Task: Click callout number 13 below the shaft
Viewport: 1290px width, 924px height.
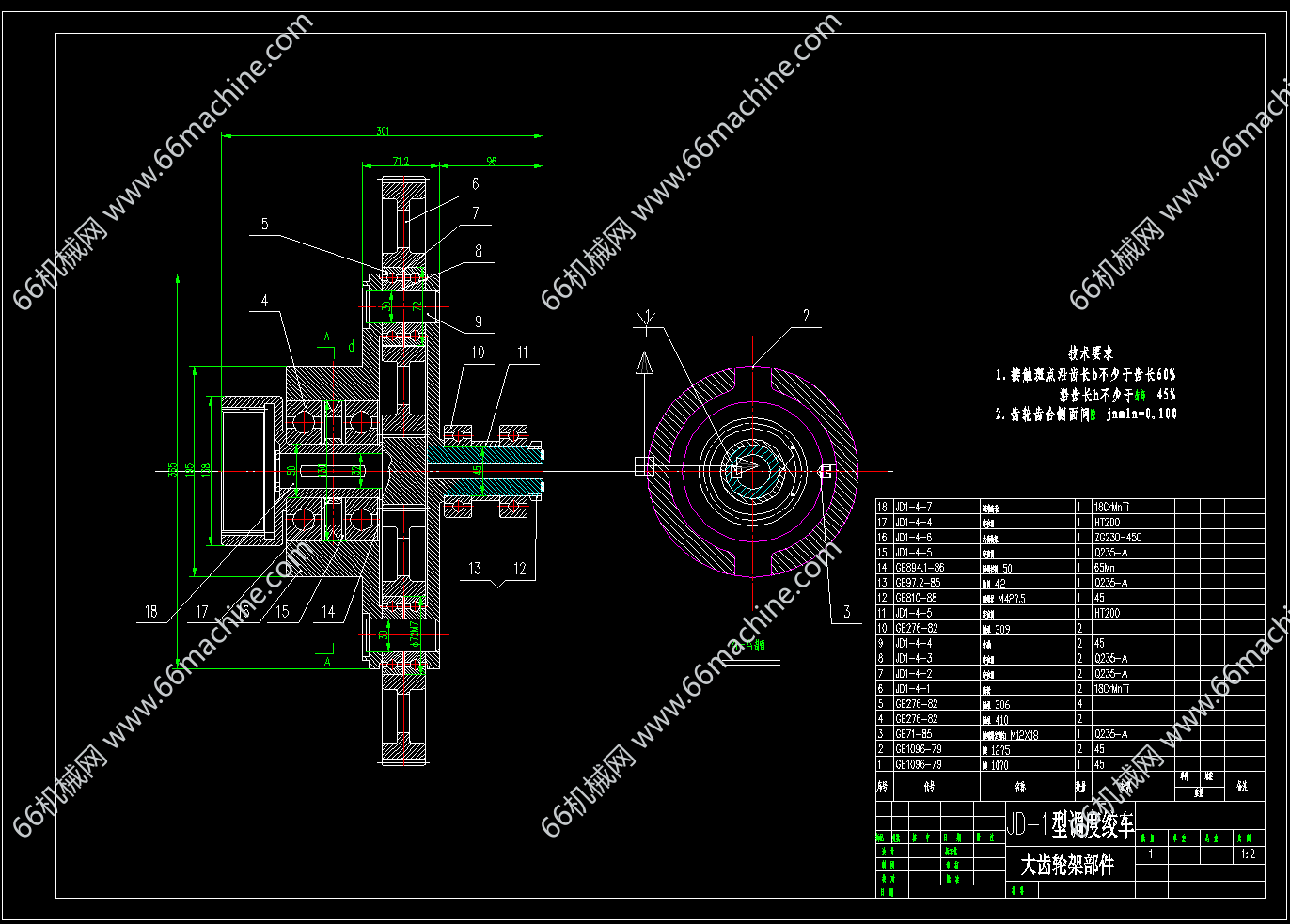Action: 475,569
